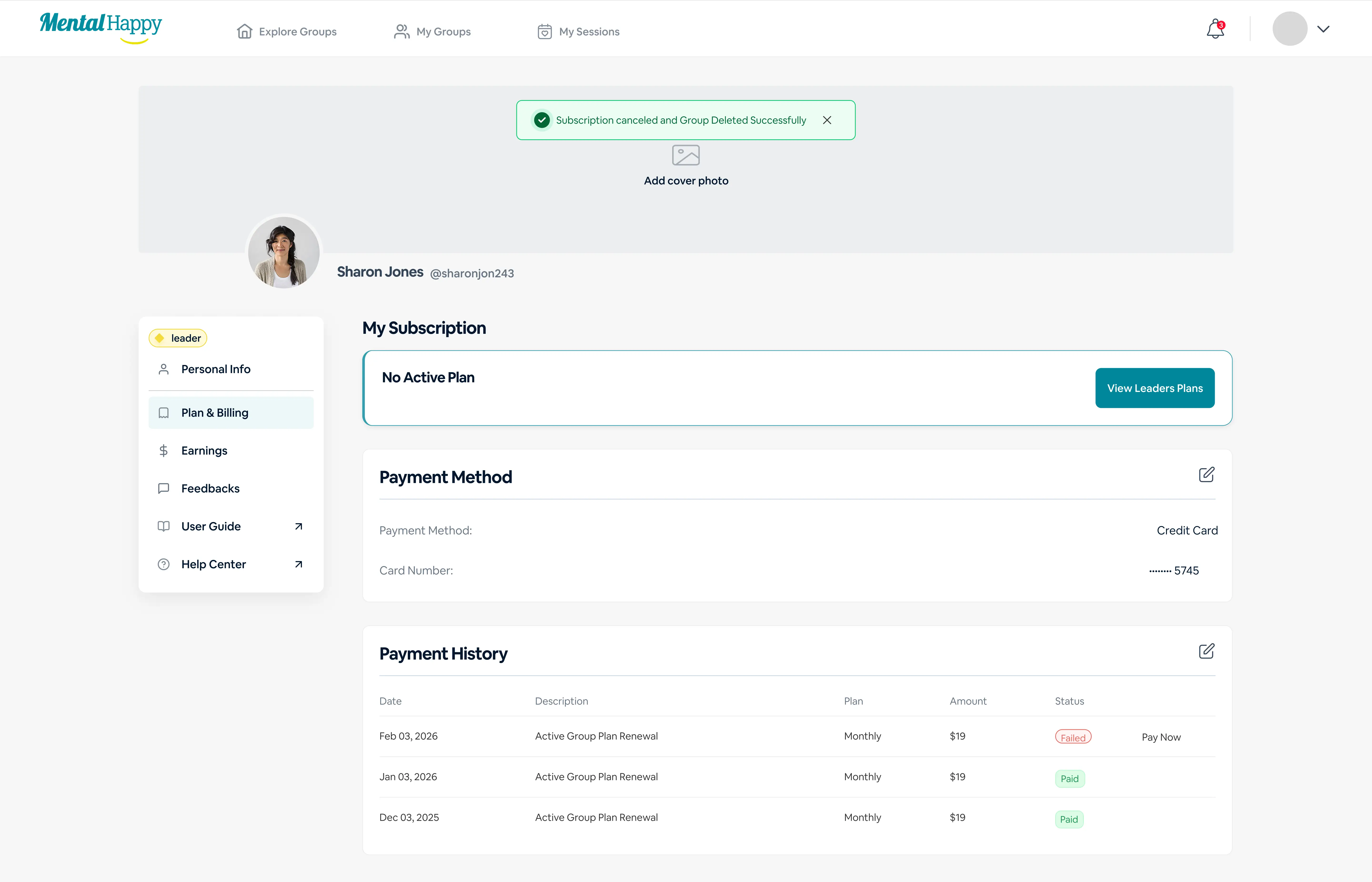
Task: Click the User Guide book icon
Action: click(x=164, y=526)
